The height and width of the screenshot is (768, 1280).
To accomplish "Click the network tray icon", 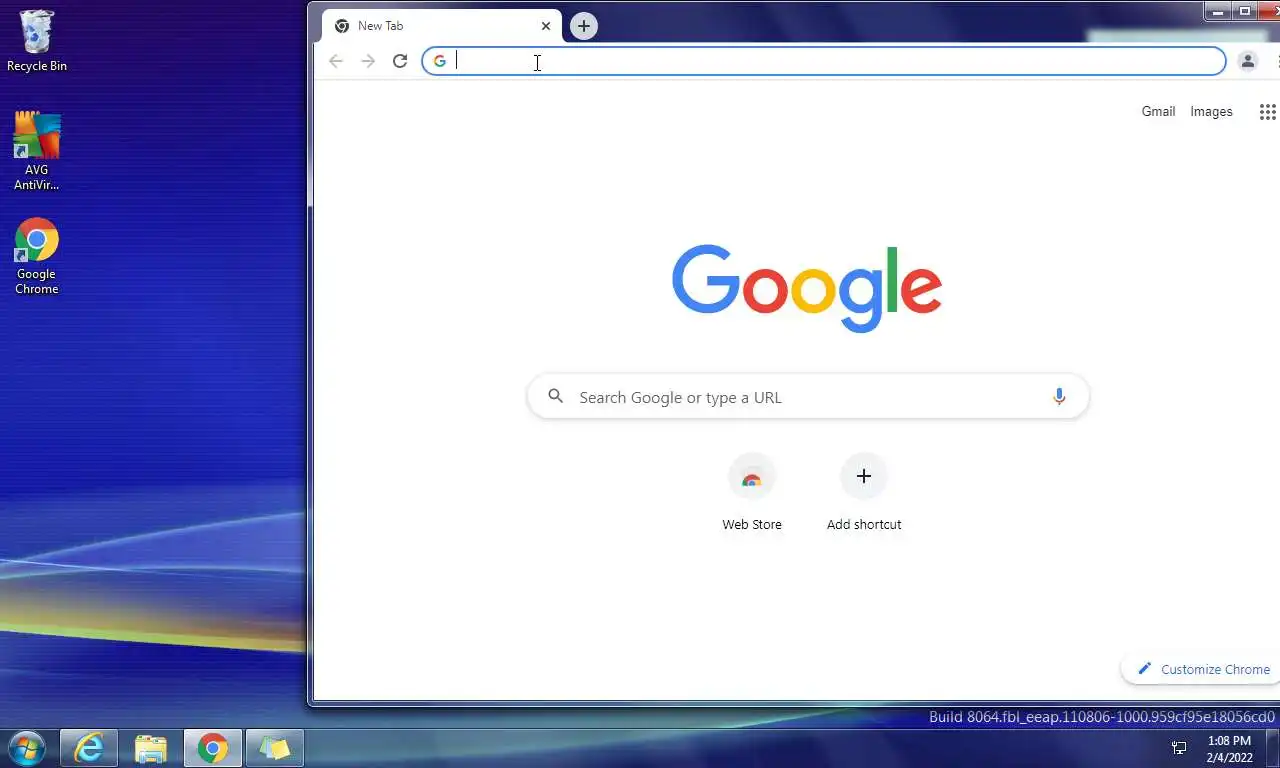I will click(1179, 748).
